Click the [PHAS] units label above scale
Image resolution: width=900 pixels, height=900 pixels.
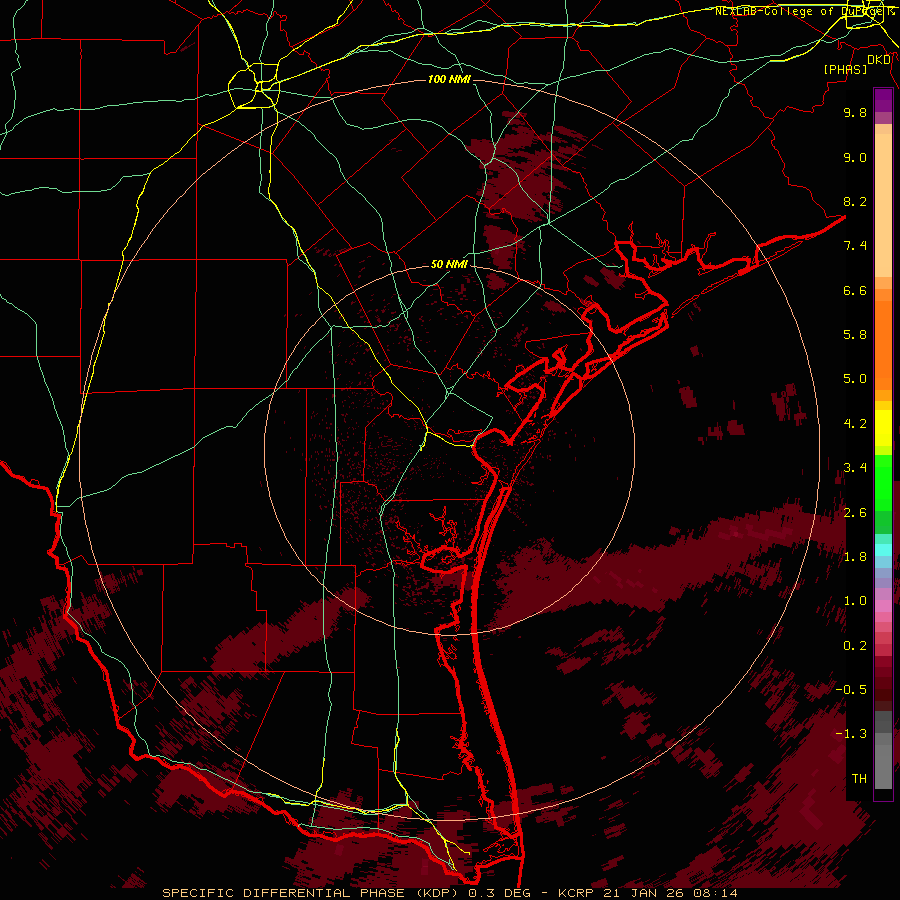point(845,69)
